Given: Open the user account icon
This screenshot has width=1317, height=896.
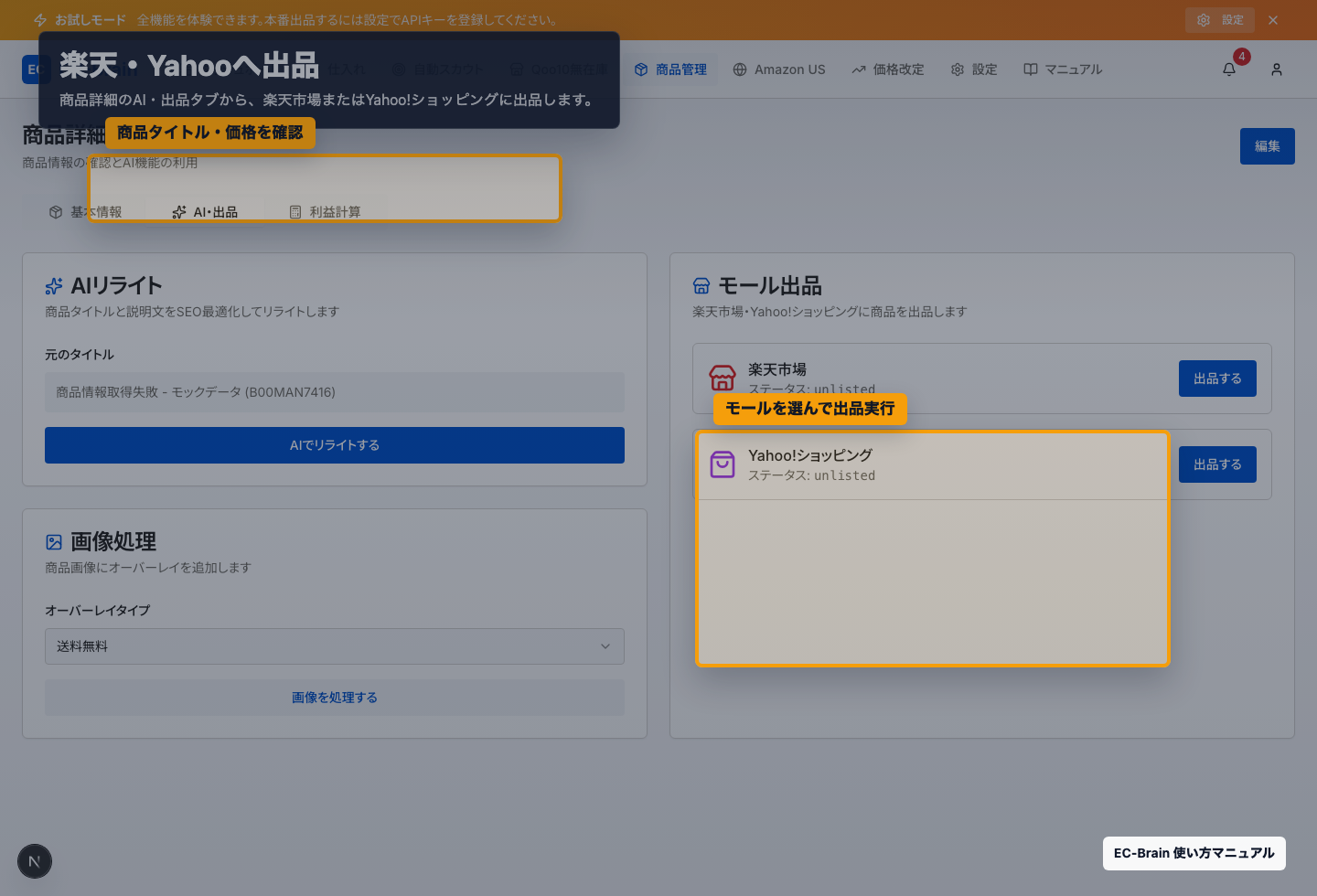Looking at the screenshot, I should (1277, 69).
